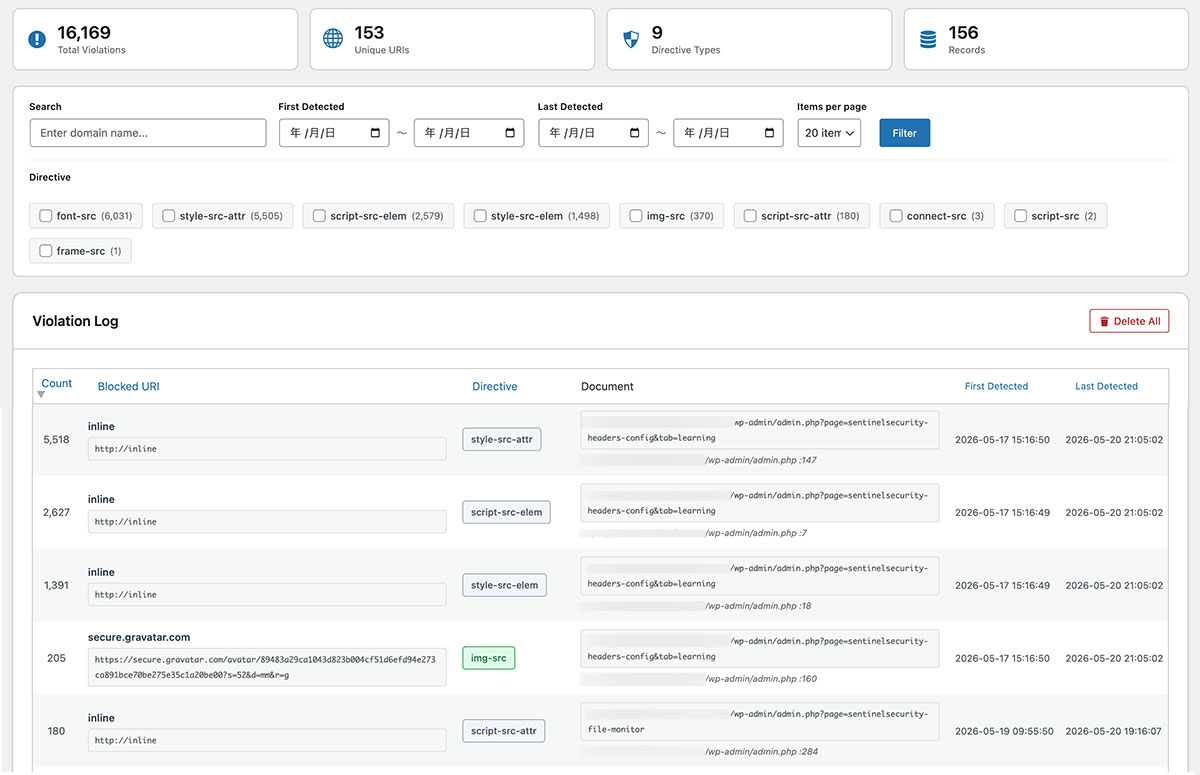Click the Violation Log heading

(75, 321)
